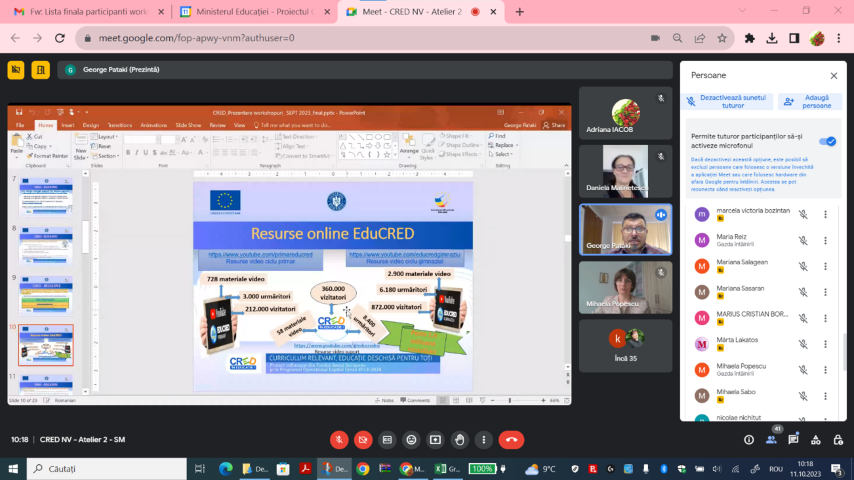854x480 pixels.
Task: Open the chat panel icon
Action: coord(793,439)
